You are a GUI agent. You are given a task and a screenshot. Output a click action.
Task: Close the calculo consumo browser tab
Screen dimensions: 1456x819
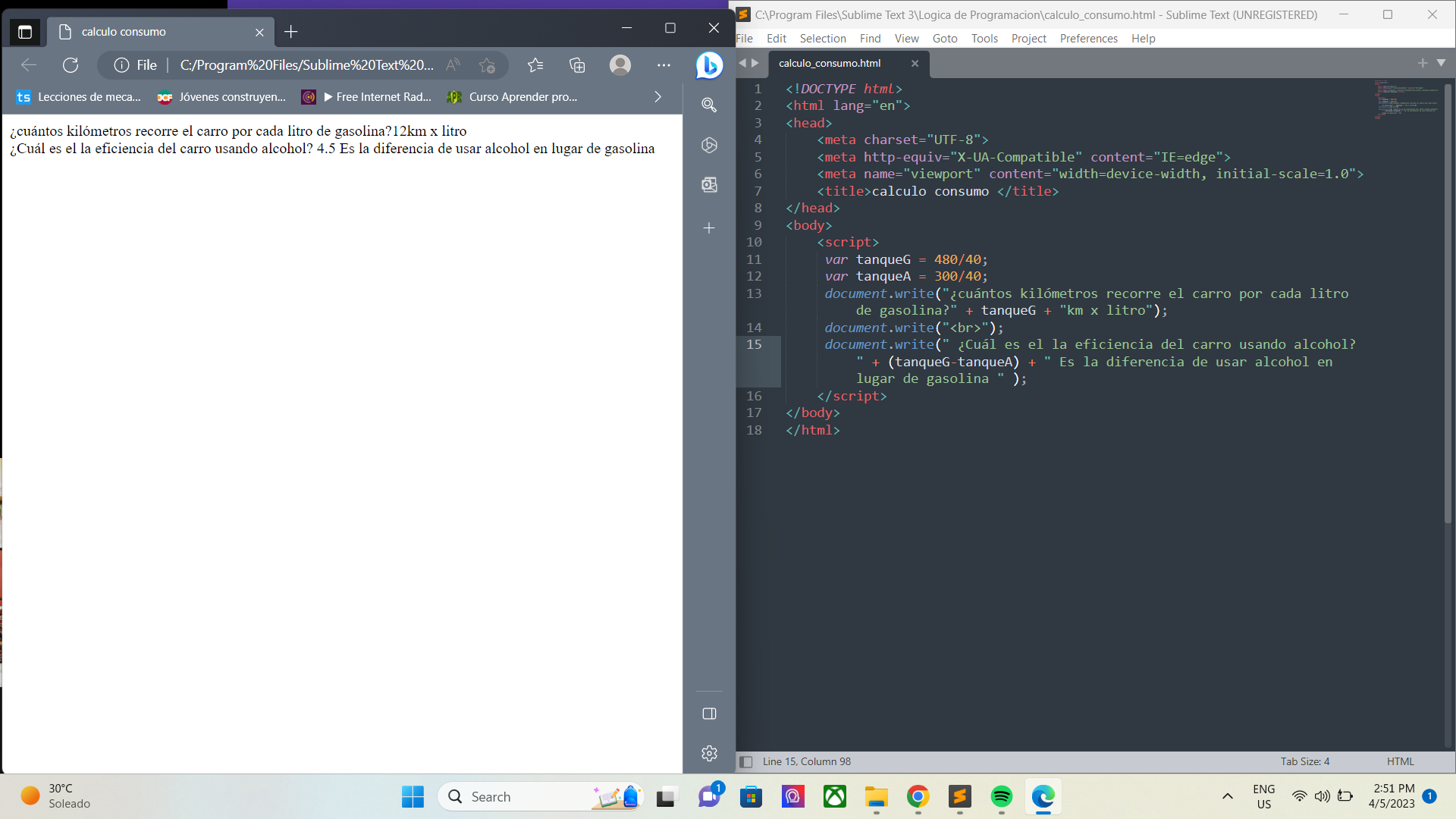(259, 32)
